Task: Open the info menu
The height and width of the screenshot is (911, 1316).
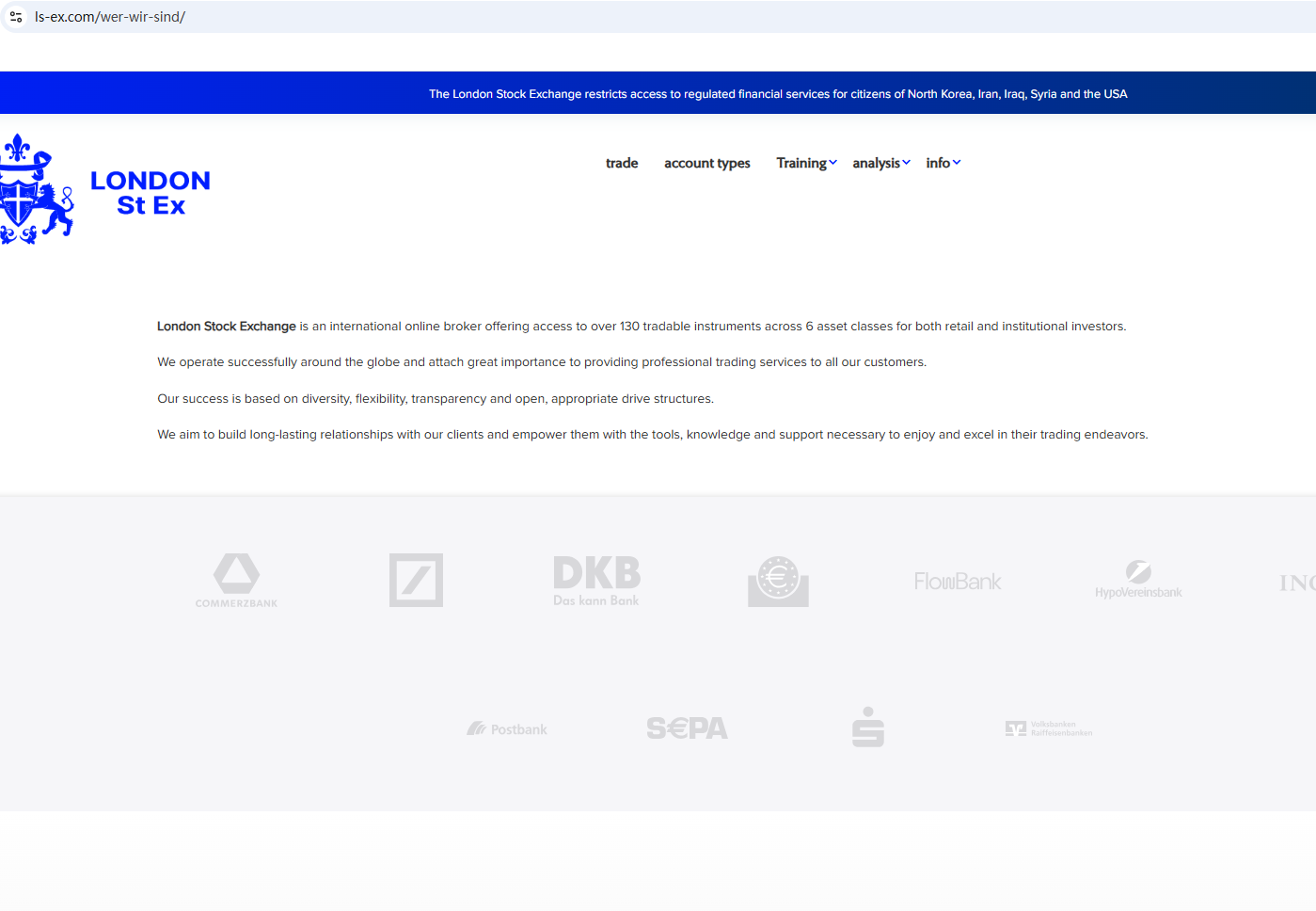Action: (x=938, y=163)
